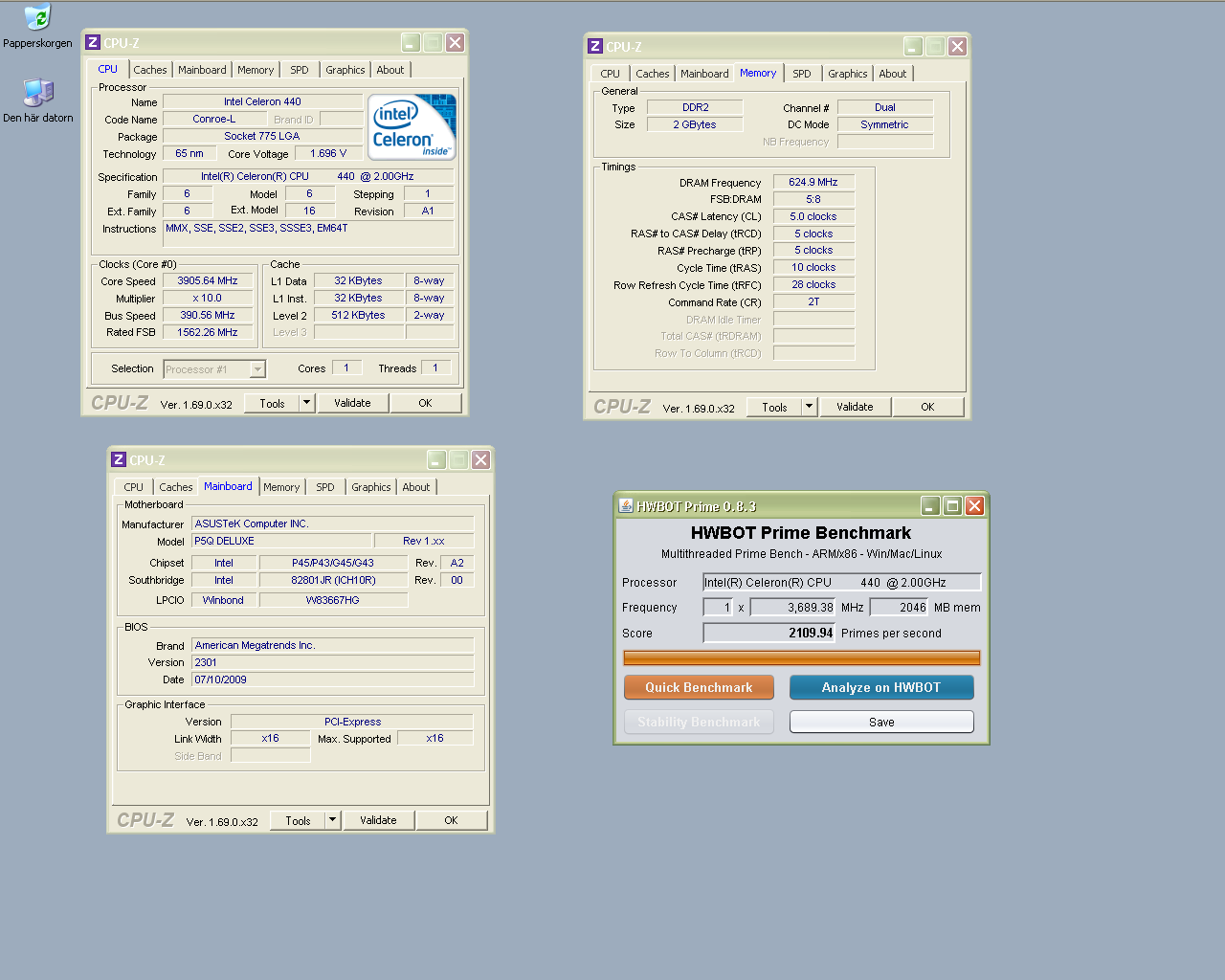Click Analyze on HWBOT button
The image size is (1225, 980).
coord(881,687)
